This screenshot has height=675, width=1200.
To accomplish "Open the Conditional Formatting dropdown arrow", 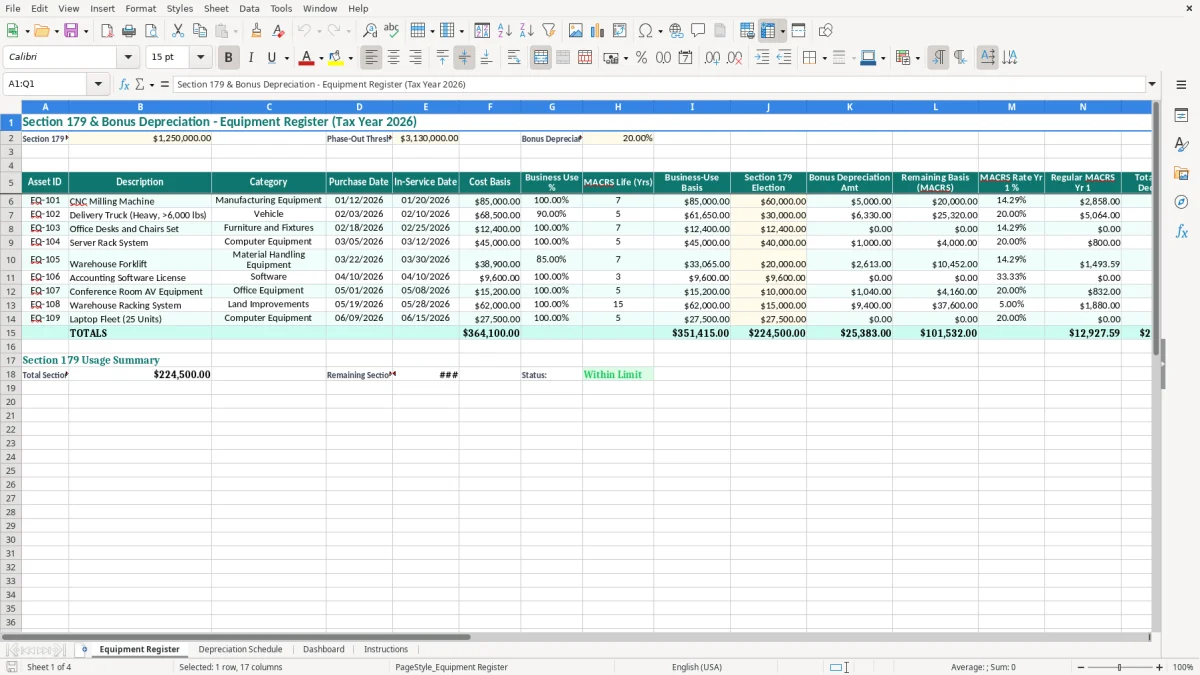I will point(917,59).
